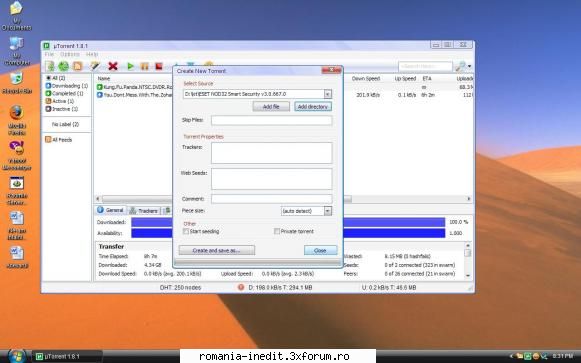Screen dimensions: 581x363
Task: Click the red network status icon in status bar
Action: click(x=241, y=287)
